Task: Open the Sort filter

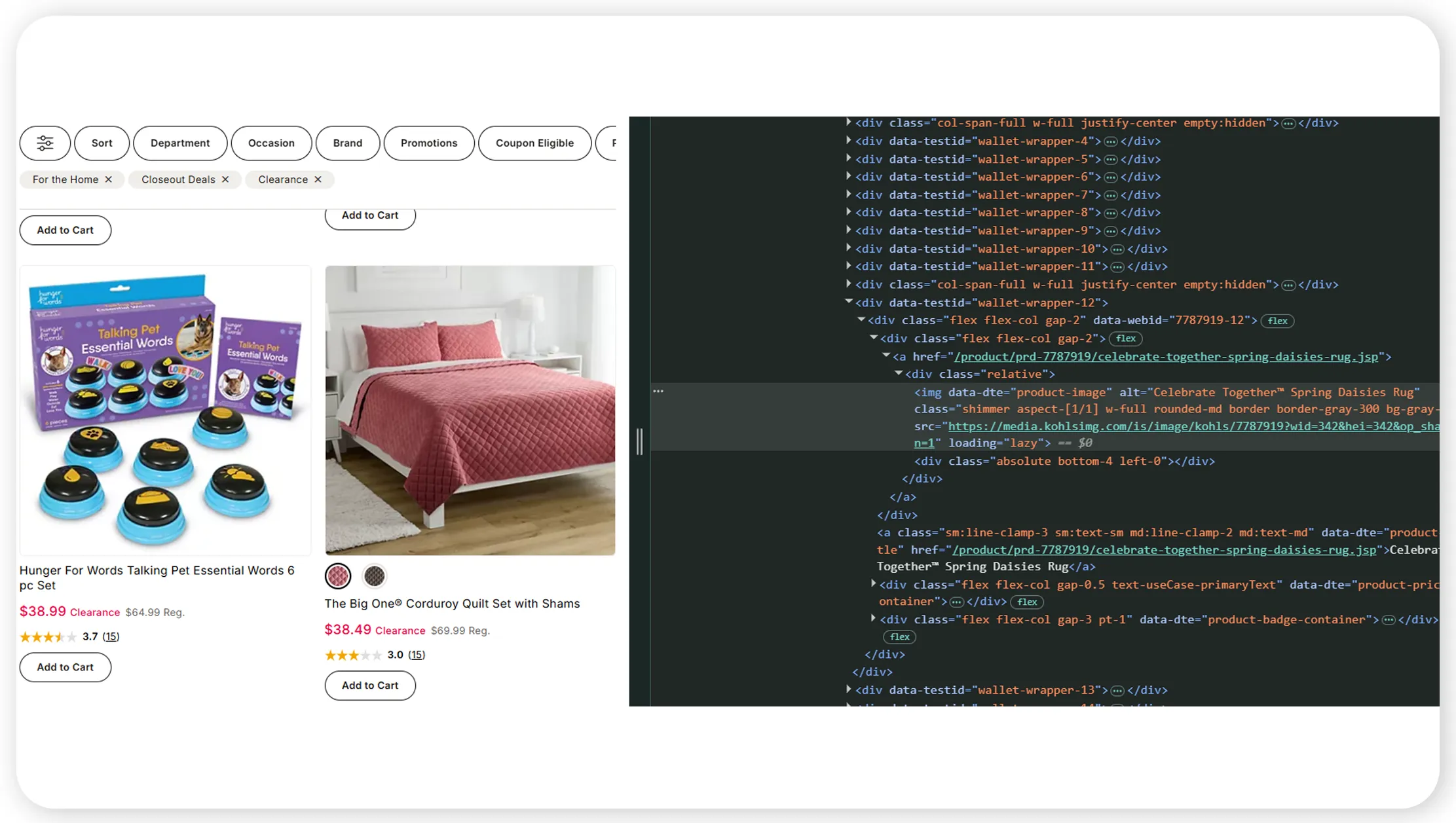Action: 102,143
